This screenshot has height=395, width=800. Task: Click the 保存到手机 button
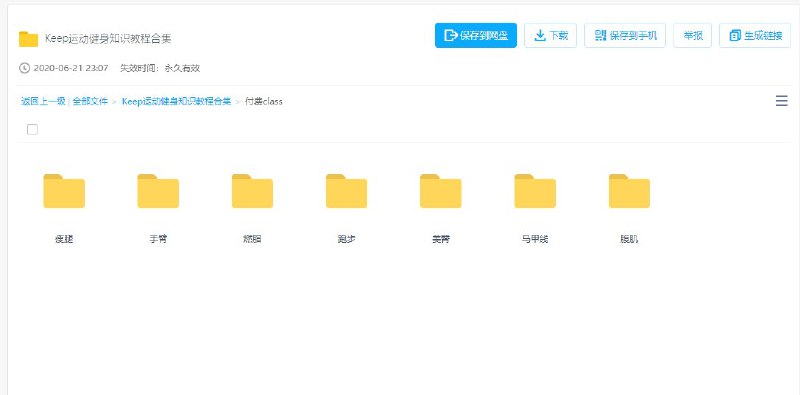click(625, 35)
